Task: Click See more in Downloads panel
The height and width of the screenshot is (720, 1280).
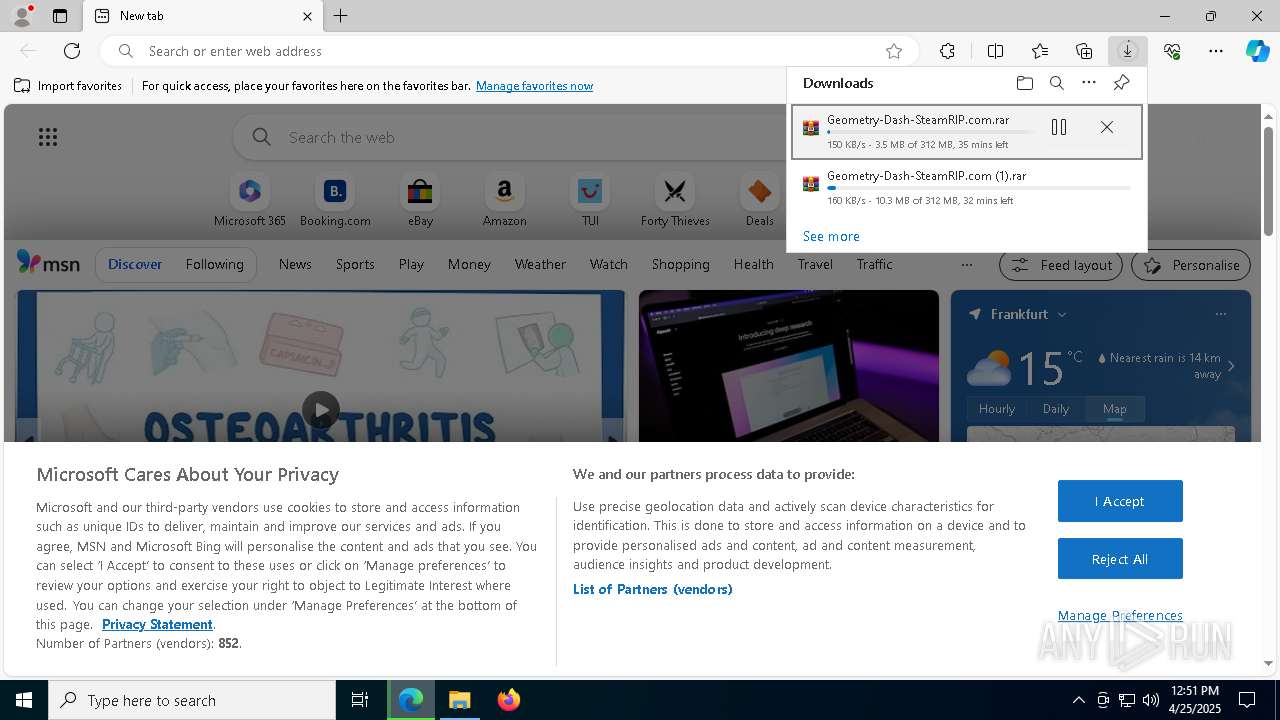Action: [831, 236]
